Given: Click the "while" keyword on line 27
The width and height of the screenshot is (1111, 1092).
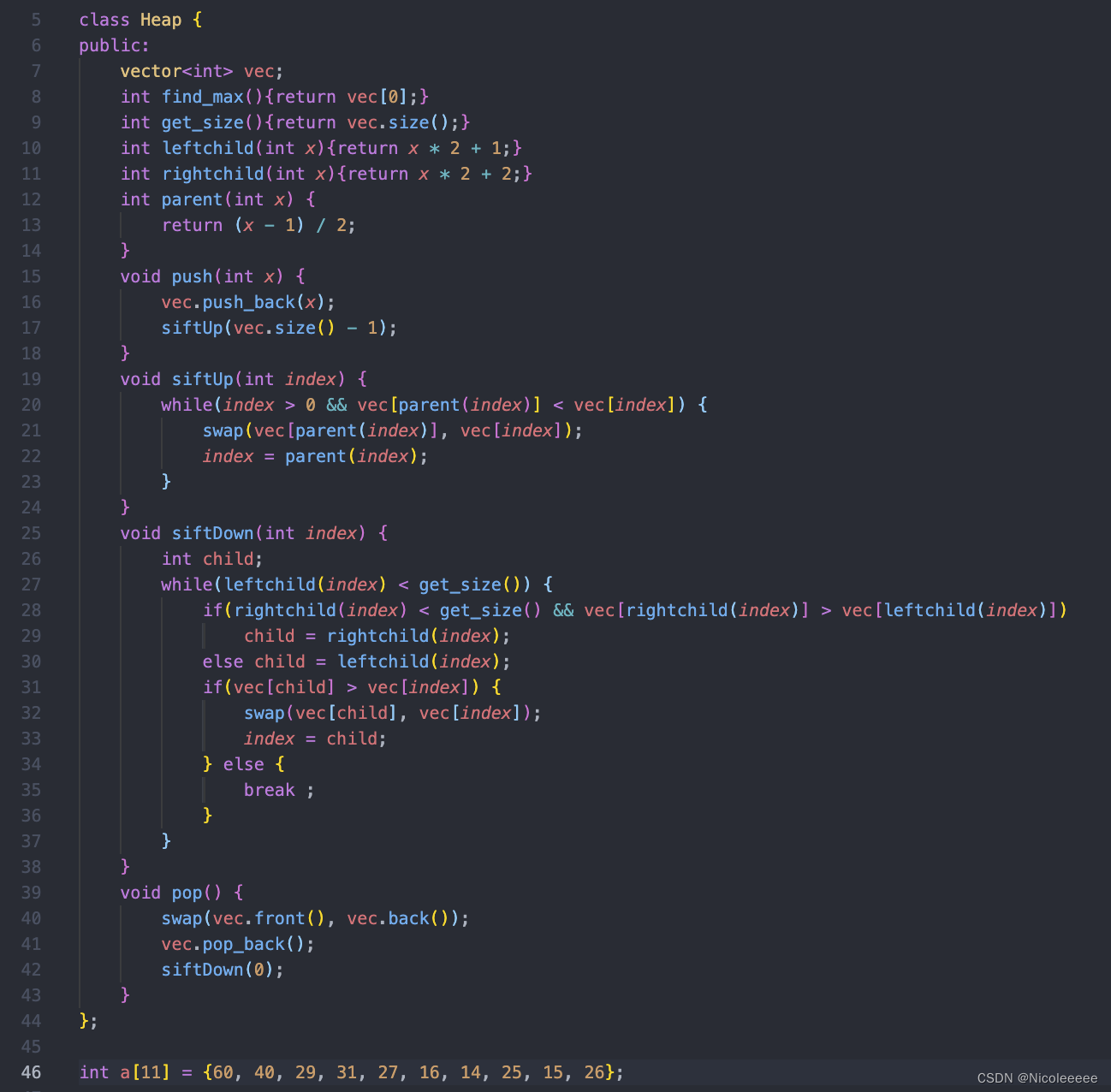Looking at the screenshot, I should (x=187, y=585).
